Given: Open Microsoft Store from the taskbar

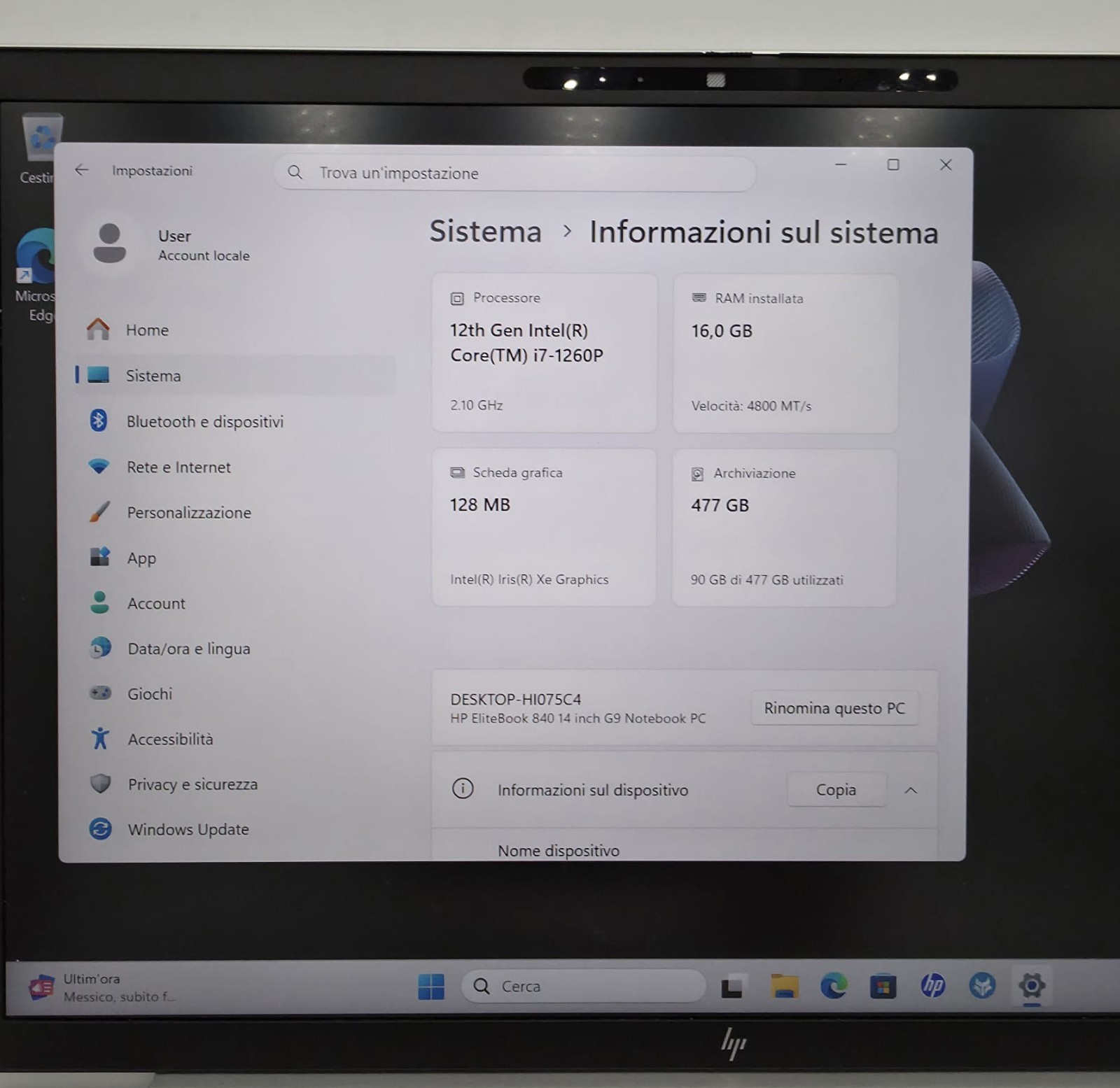Looking at the screenshot, I should [x=883, y=987].
